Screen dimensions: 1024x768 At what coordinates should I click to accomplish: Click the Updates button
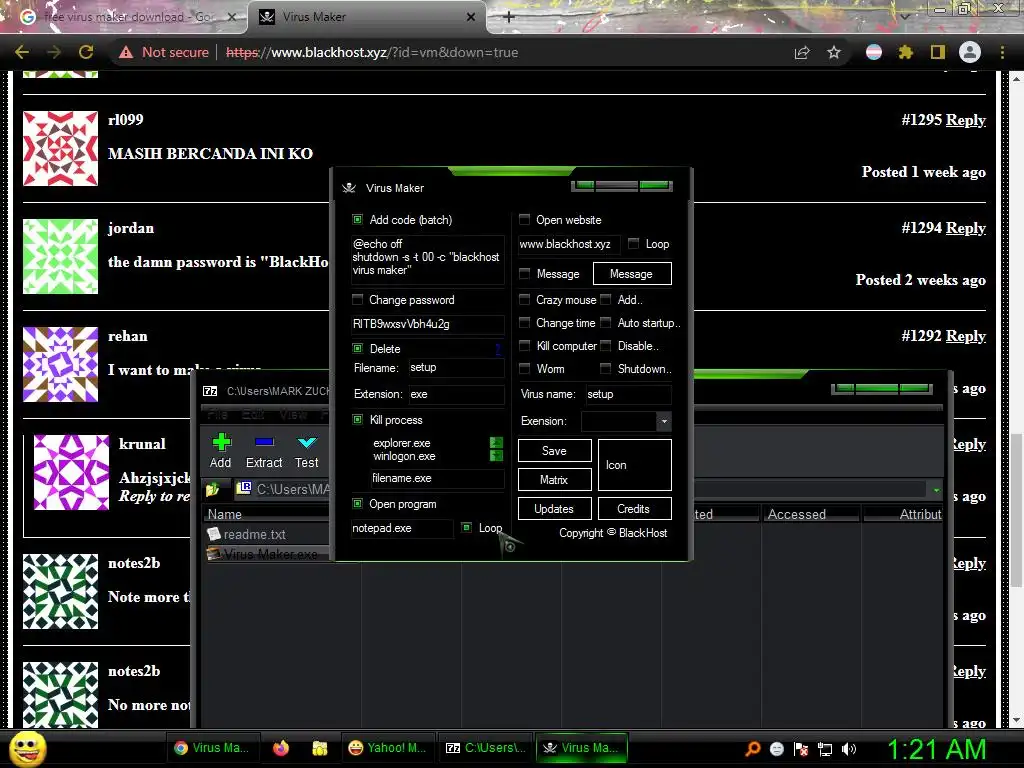(x=554, y=509)
